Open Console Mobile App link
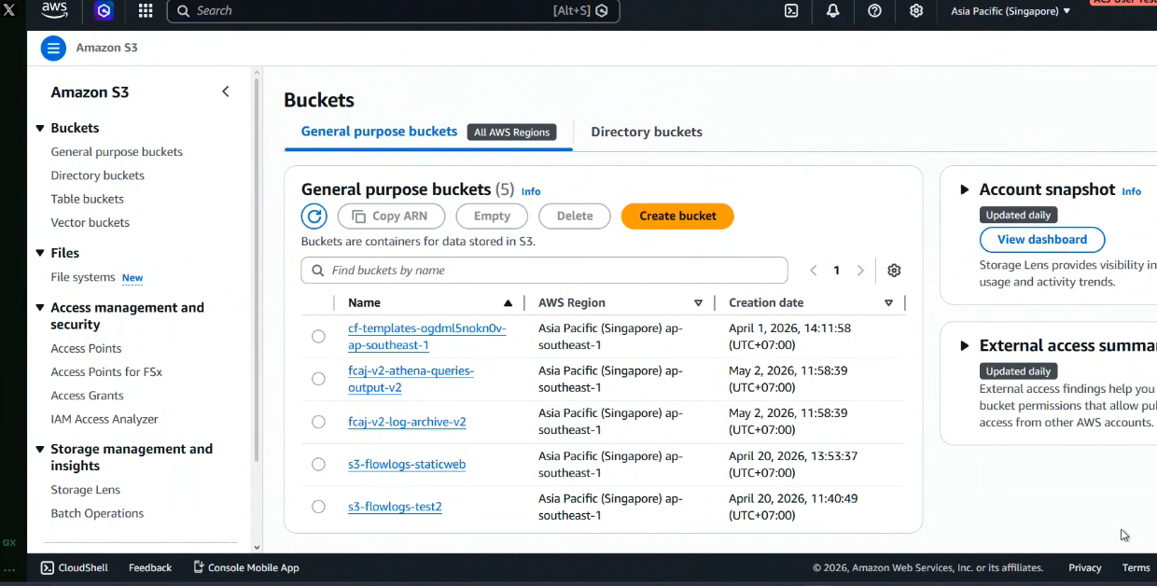1157x586 pixels. click(246, 568)
